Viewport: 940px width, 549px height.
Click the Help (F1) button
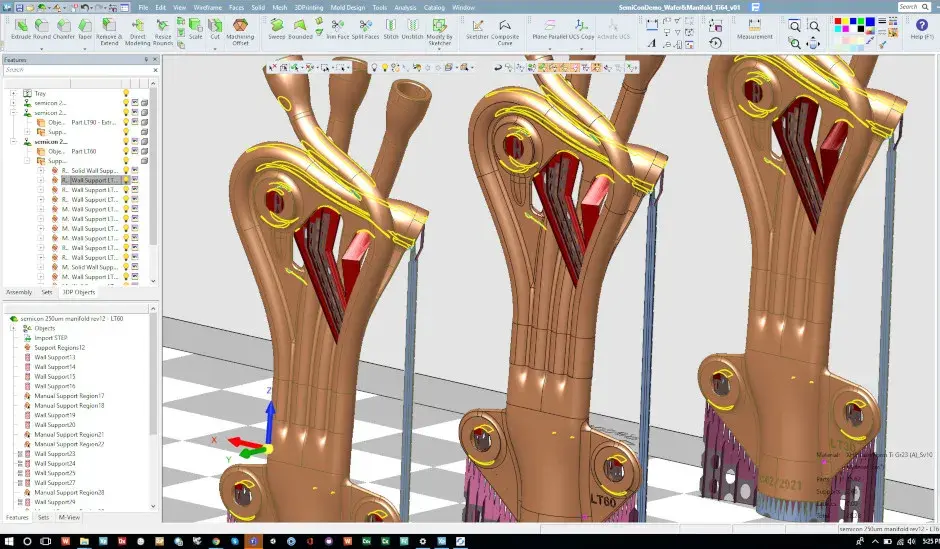click(921, 29)
